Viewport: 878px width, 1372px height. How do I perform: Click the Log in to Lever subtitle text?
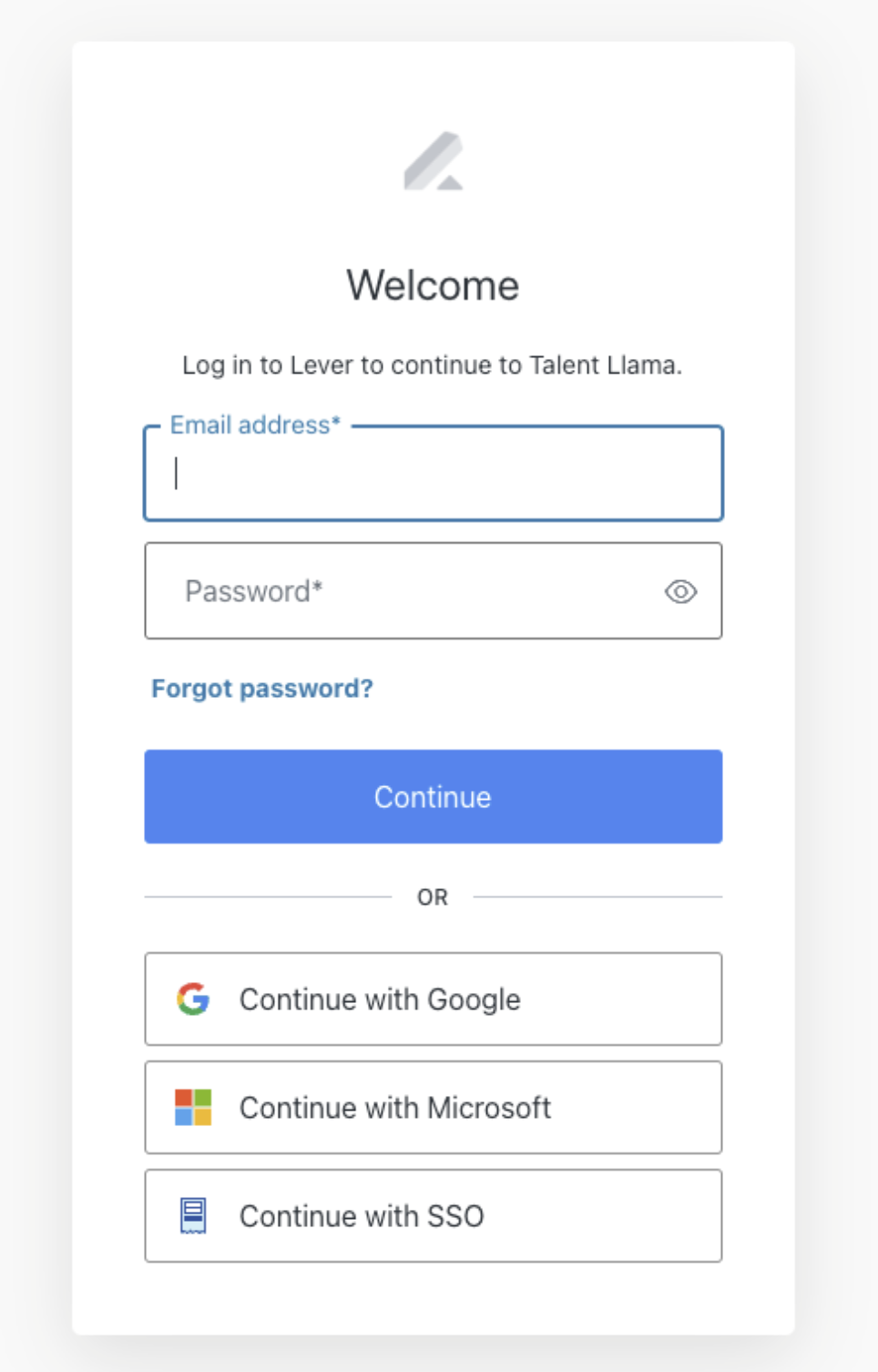tap(432, 364)
